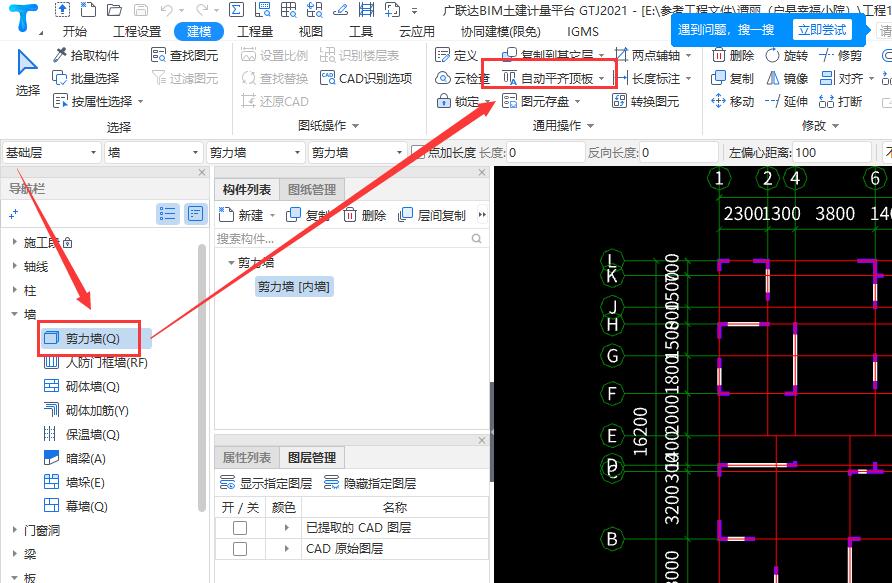Select the 移动 move tool
This screenshot has width=892, height=583.
click(x=733, y=101)
